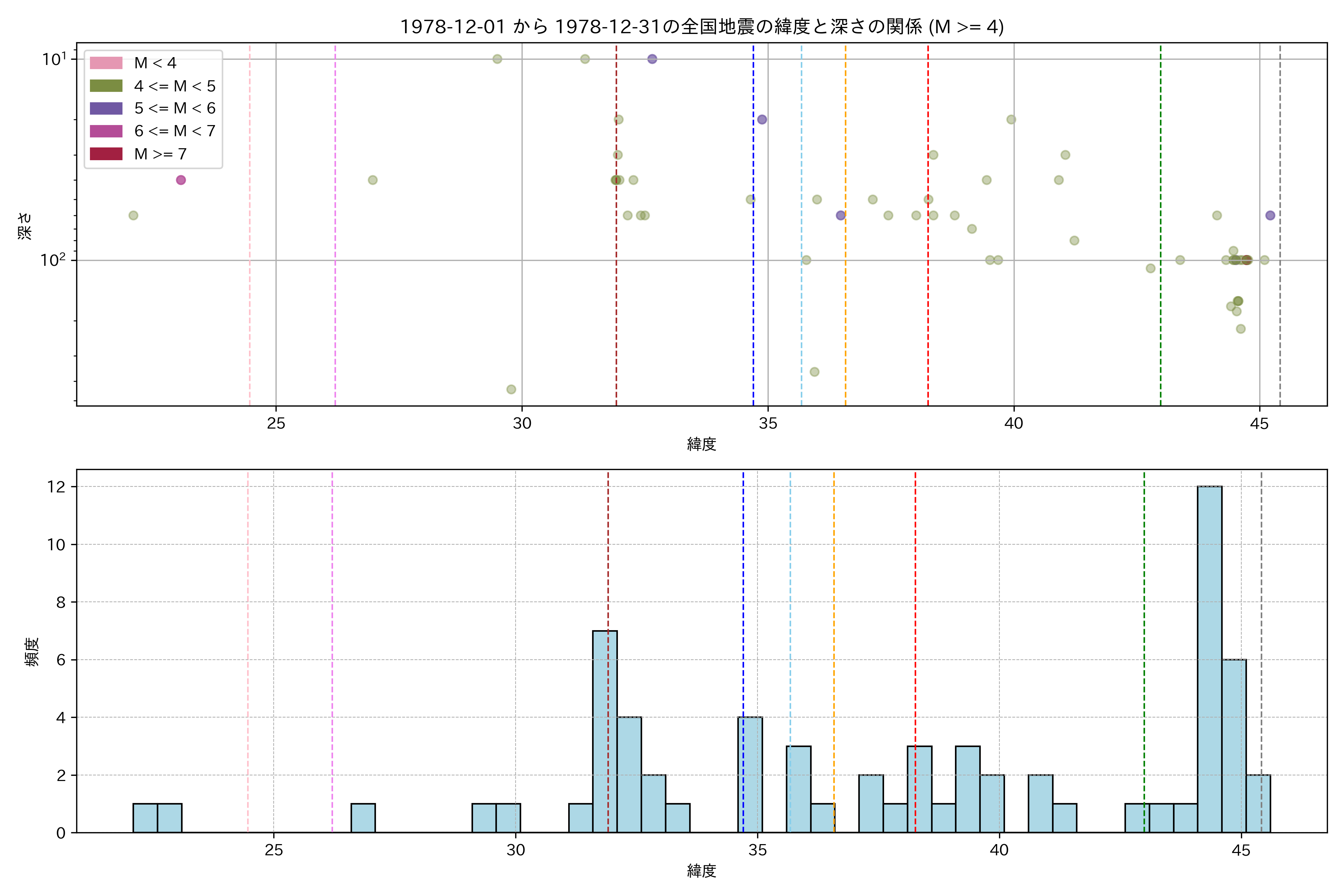The height and width of the screenshot is (896, 1344).
Task: Click the '頻度' y-axis label of the histogram
Action: (x=32, y=651)
